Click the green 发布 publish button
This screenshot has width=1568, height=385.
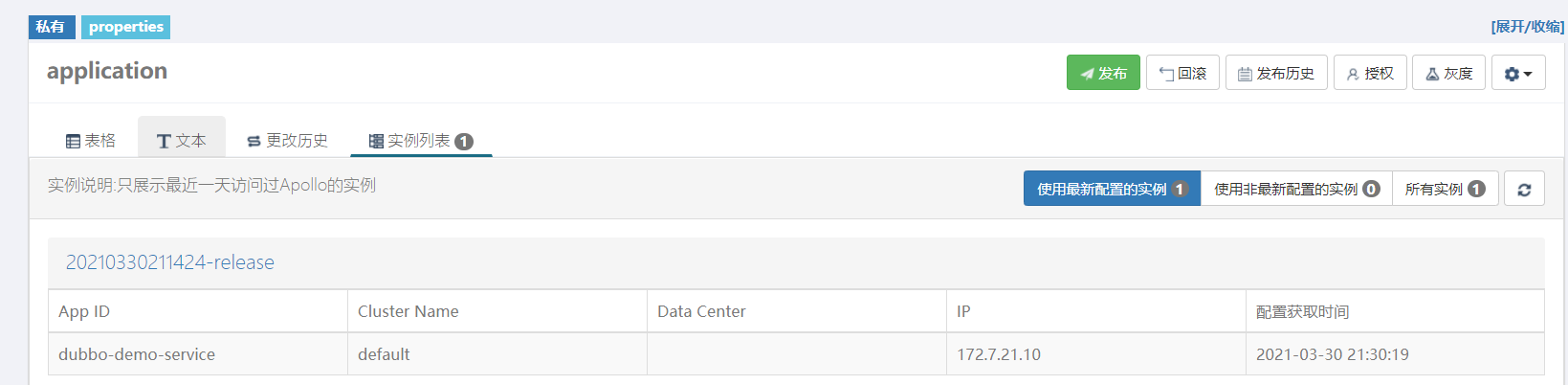point(1103,73)
